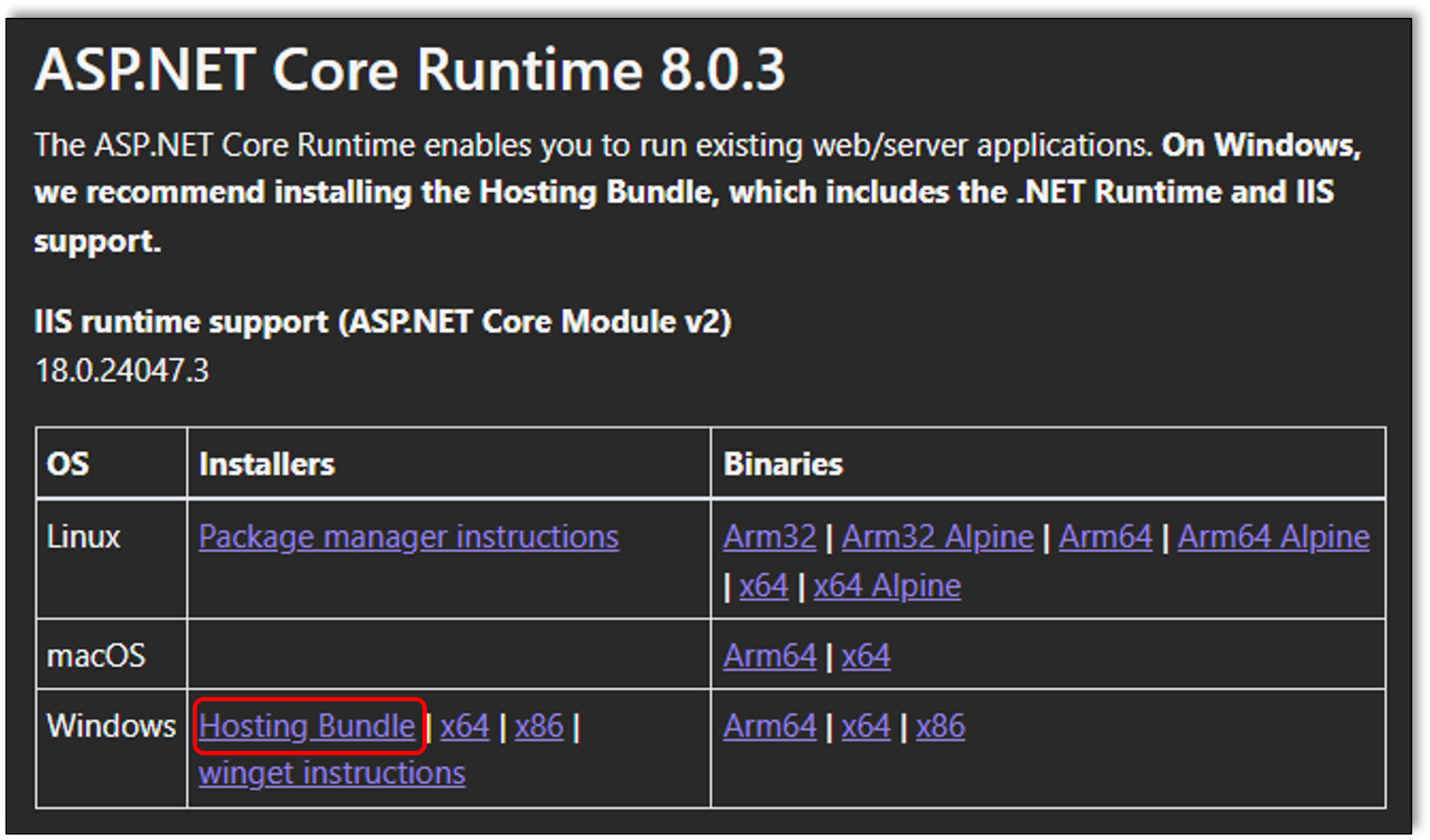The height and width of the screenshot is (840, 1430).
Task: Download the Linux x64 binary (not Alpine)
Action: pyautogui.click(x=764, y=586)
